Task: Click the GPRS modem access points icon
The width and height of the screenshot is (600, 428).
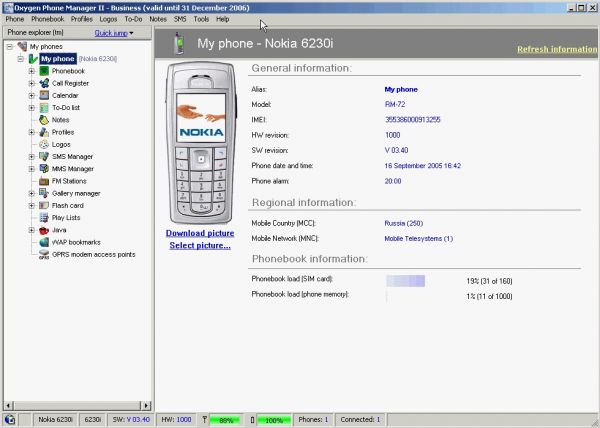Action: pyautogui.click(x=44, y=254)
